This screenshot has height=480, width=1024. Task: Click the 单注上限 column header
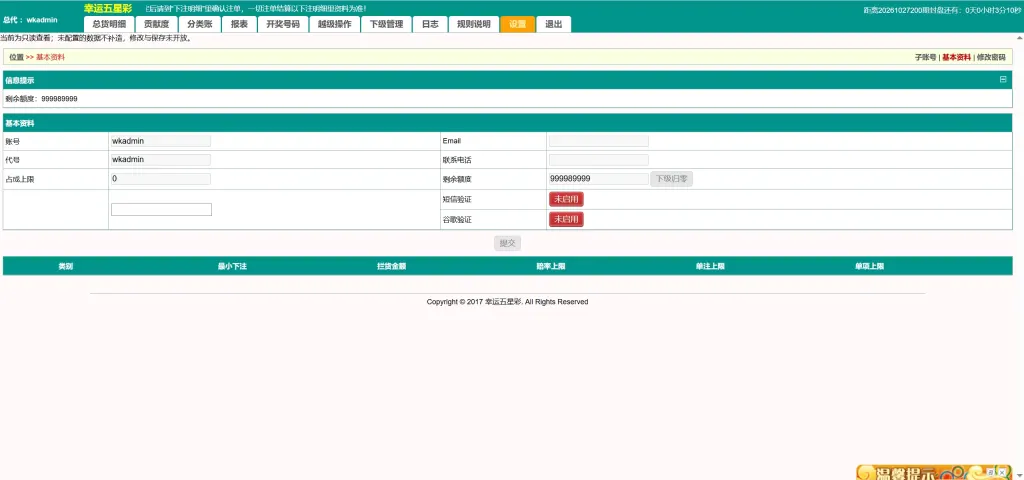coord(710,266)
